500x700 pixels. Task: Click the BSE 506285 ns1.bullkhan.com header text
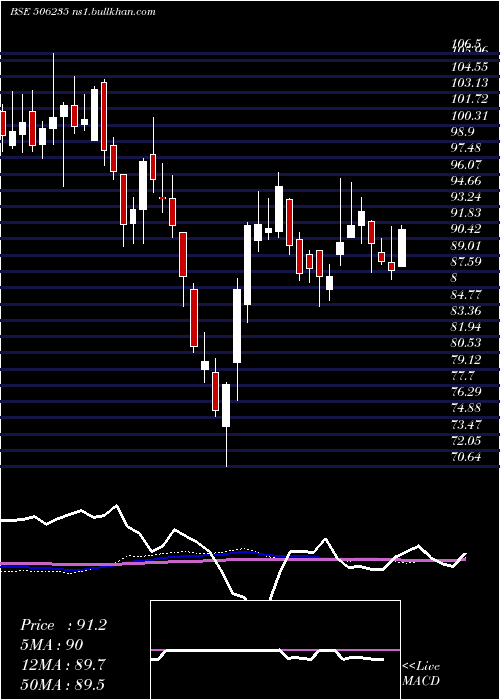point(83,12)
